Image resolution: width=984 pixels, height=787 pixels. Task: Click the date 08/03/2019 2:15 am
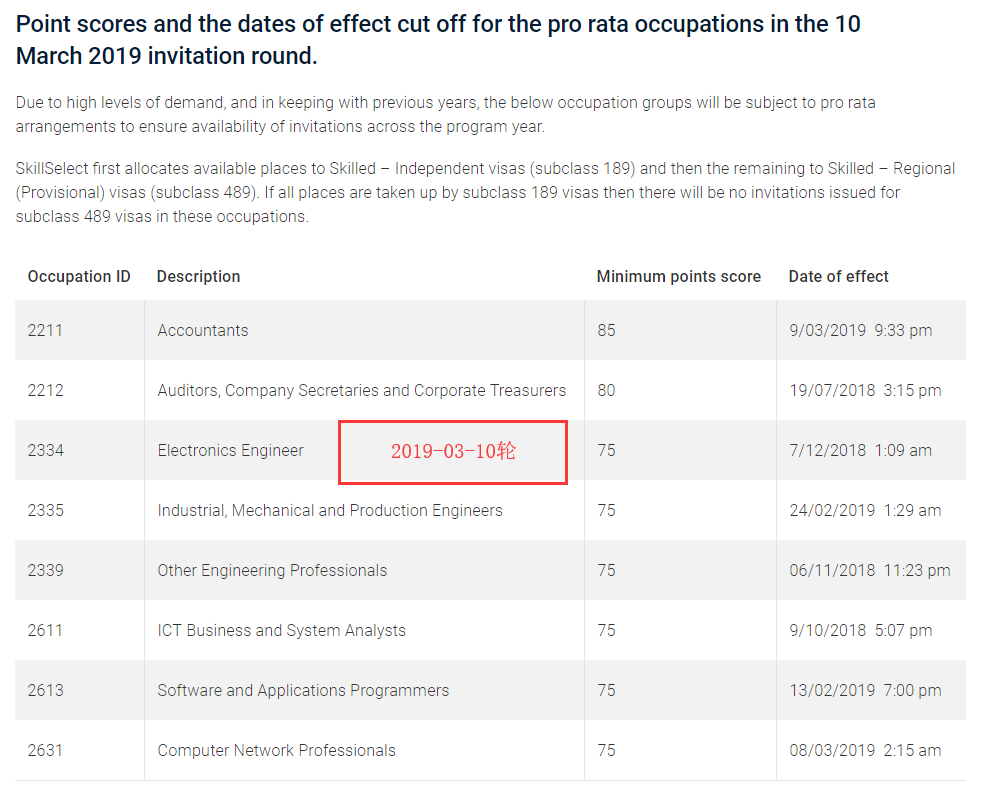click(864, 750)
